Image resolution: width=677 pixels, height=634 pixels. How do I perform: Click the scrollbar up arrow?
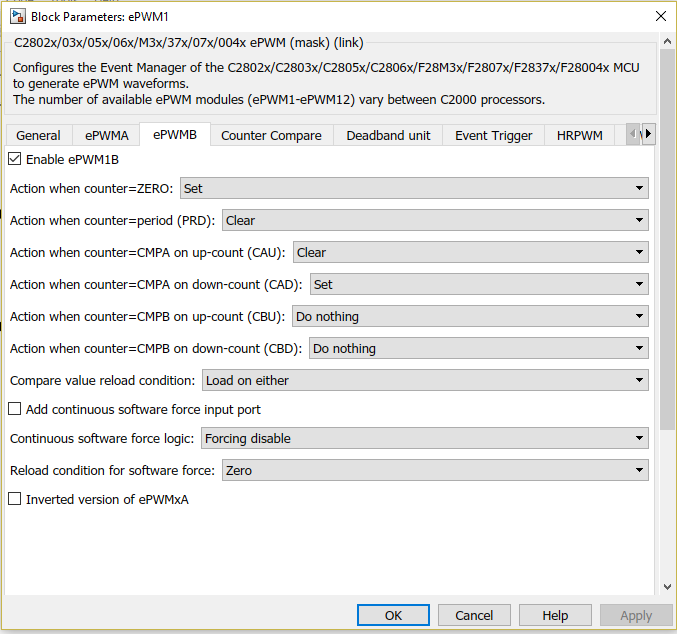[667, 42]
